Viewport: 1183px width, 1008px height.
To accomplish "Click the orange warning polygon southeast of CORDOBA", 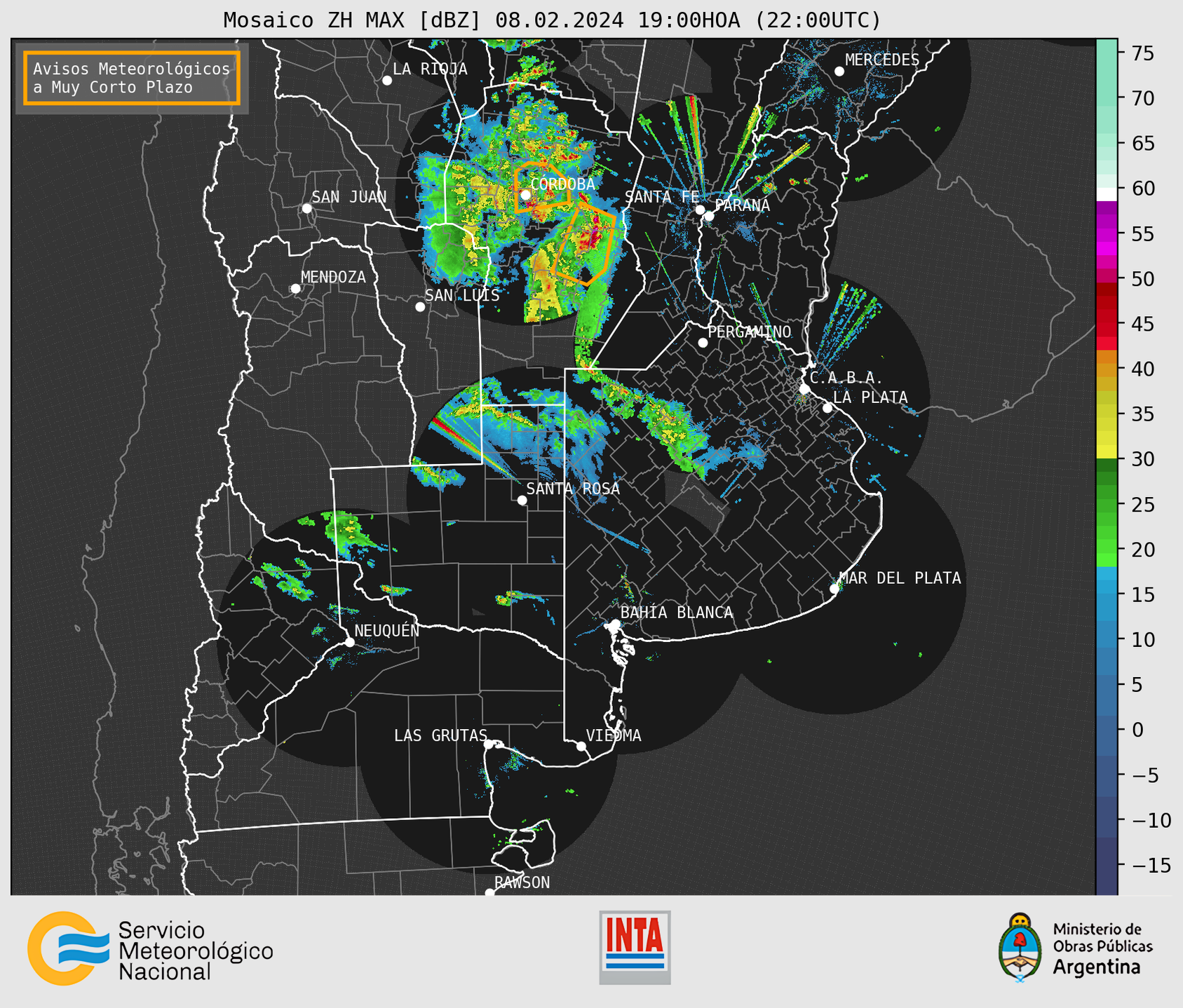I will tap(583, 243).
